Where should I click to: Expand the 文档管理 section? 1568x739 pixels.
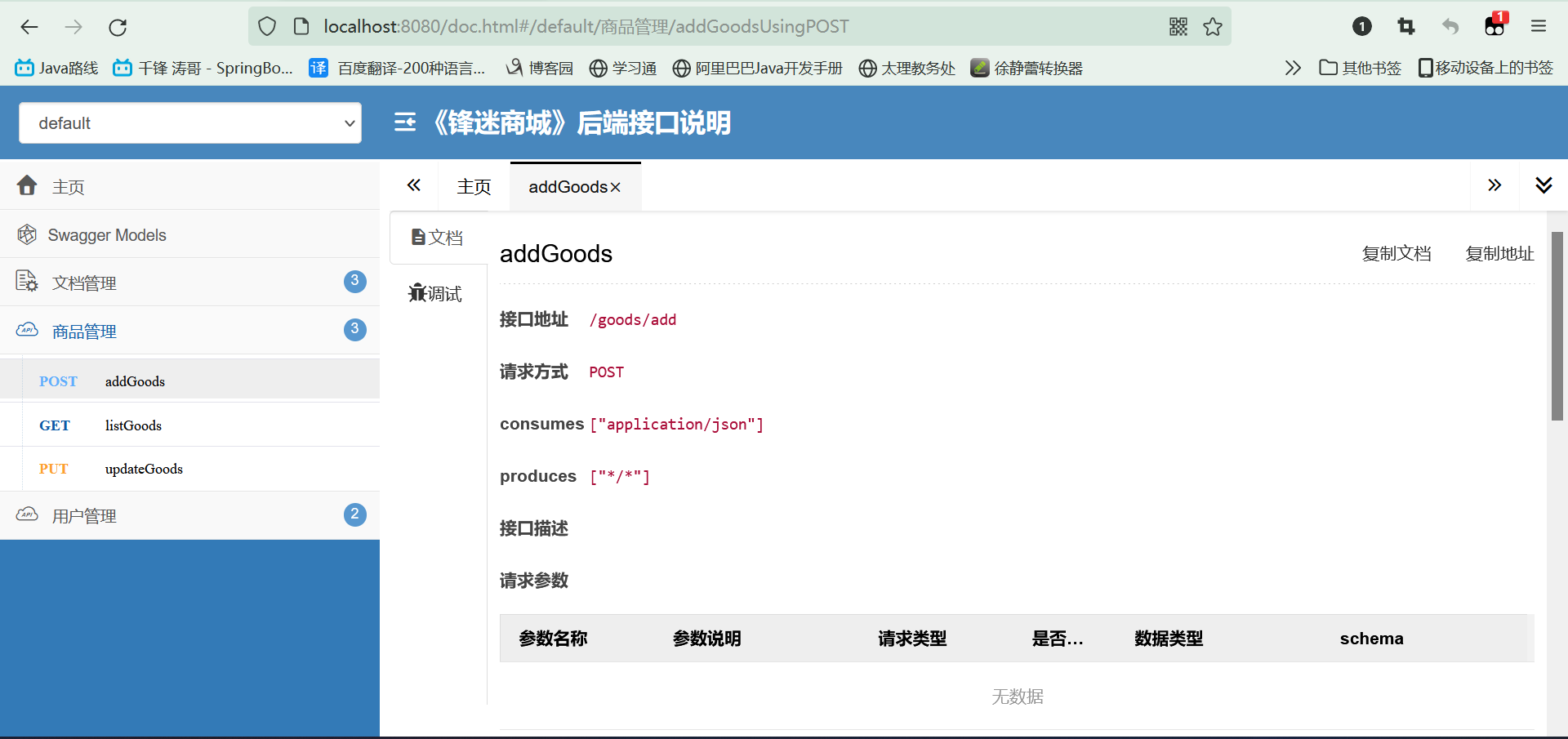(x=189, y=283)
